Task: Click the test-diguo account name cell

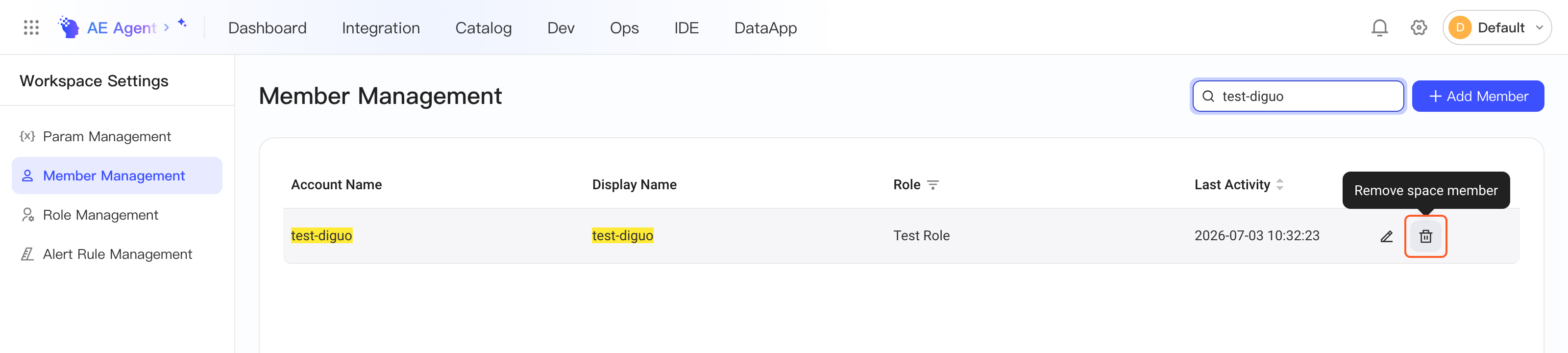Action: [321, 235]
